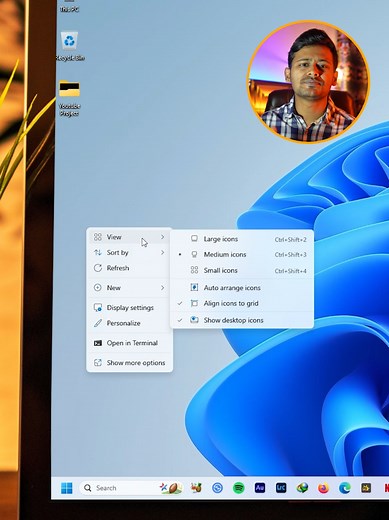Viewport: 389px width, 520px height.
Task: Enable Auto arrange icons
Action: [242, 288]
